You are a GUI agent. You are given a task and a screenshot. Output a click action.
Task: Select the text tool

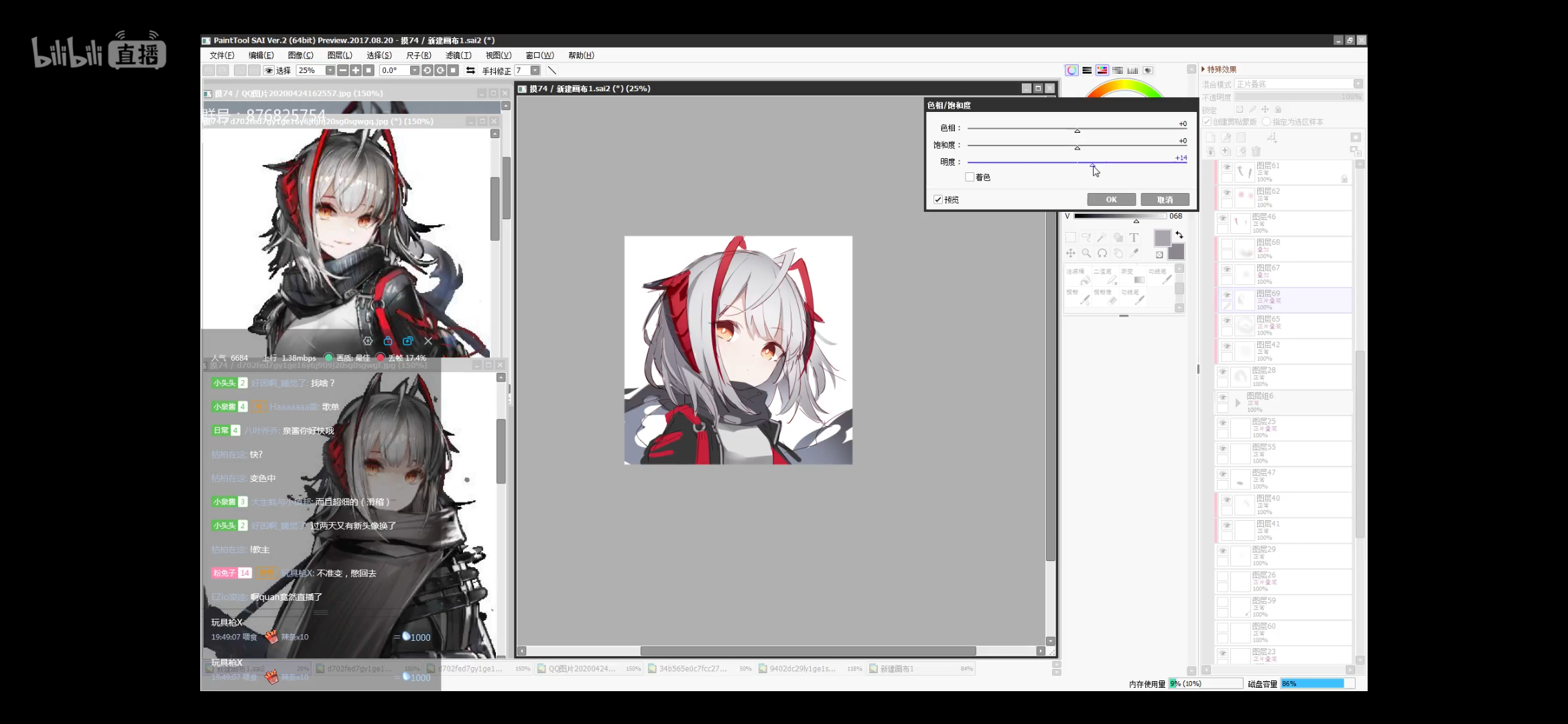(1134, 237)
